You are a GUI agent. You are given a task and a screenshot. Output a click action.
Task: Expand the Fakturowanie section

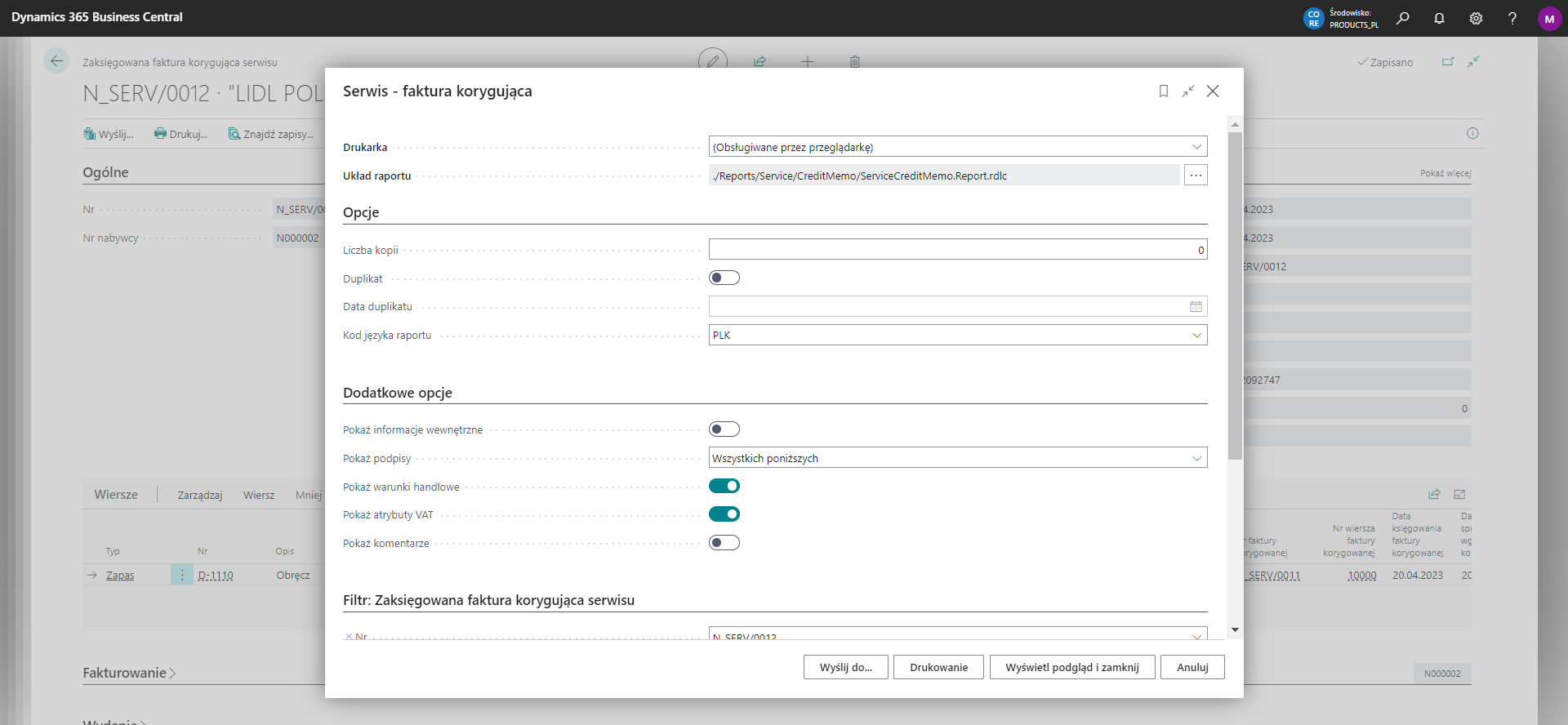[129, 673]
